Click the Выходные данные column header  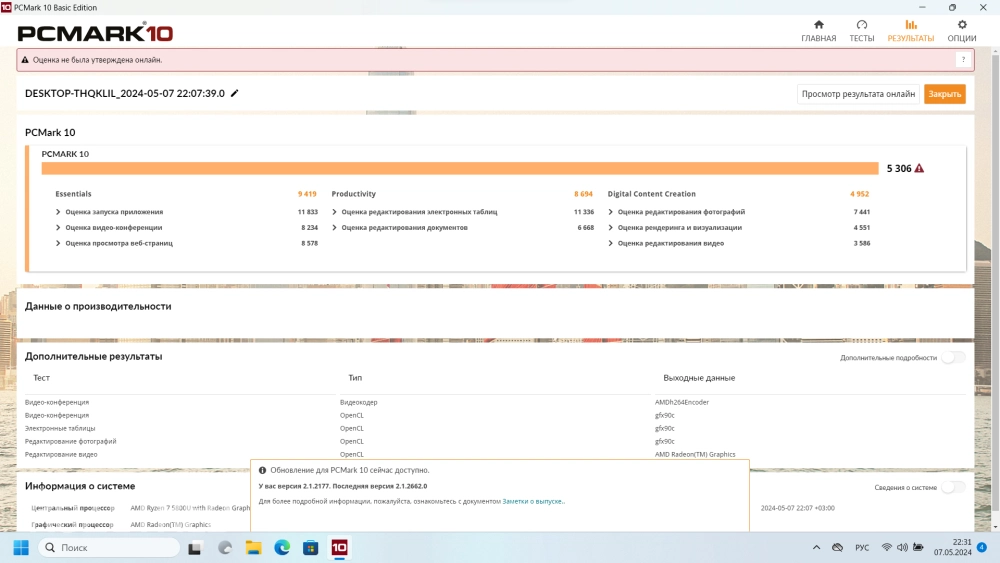(x=699, y=377)
